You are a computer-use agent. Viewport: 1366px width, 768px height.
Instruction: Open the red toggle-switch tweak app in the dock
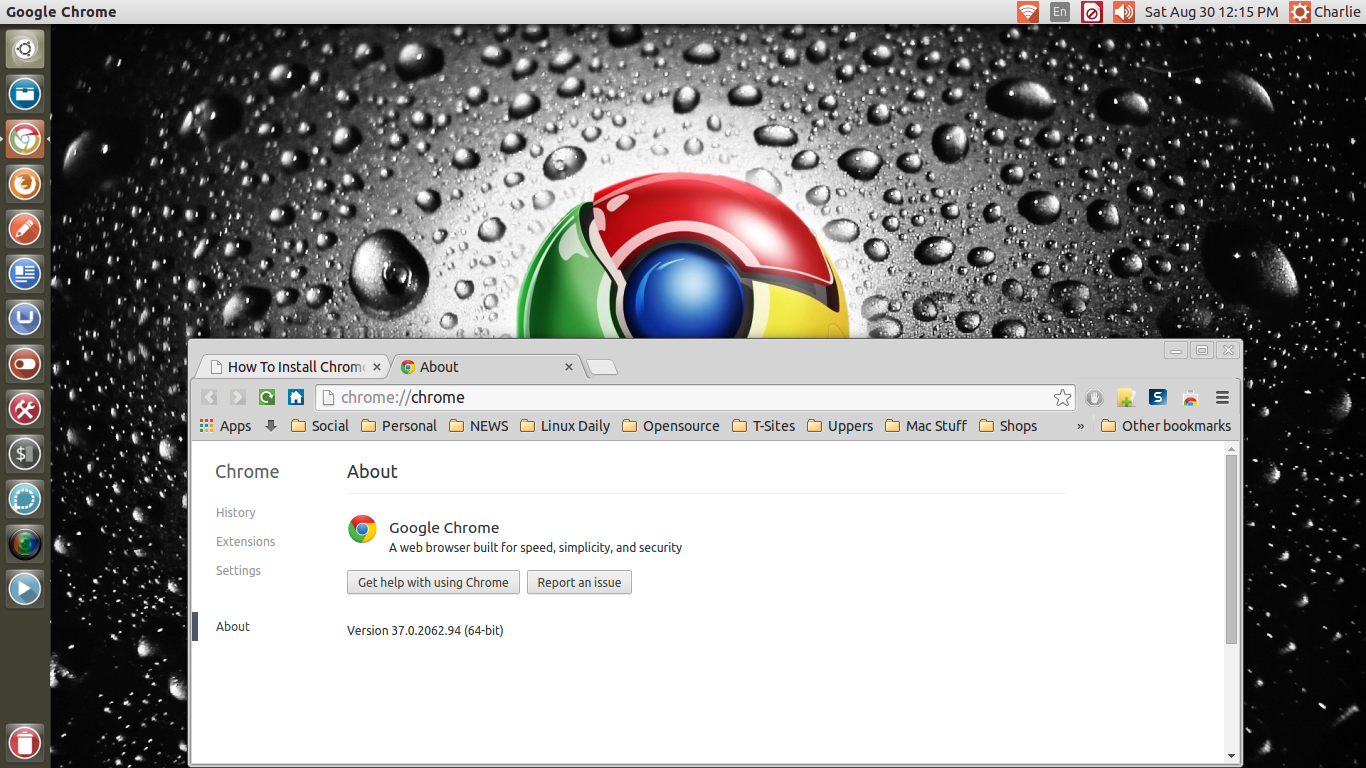click(x=25, y=364)
